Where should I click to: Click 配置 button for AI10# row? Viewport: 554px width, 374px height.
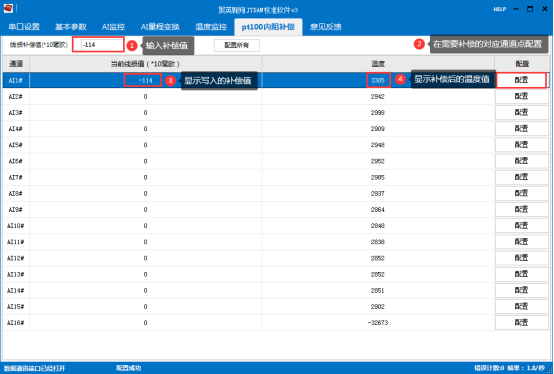pyautogui.click(x=521, y=226)
